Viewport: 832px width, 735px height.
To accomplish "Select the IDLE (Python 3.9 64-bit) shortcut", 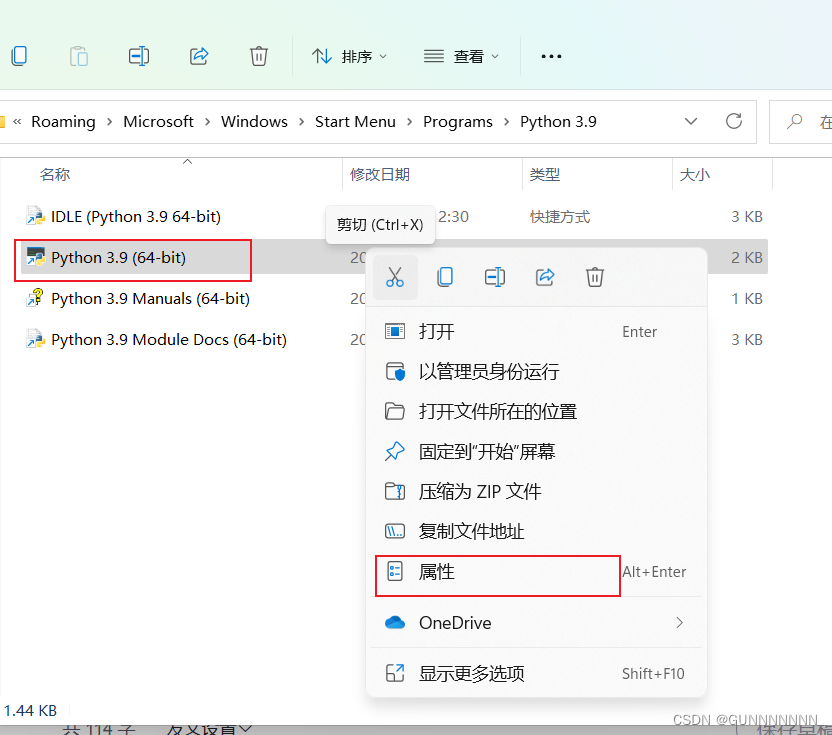I will pyautogui.click(x=136, y=217).
